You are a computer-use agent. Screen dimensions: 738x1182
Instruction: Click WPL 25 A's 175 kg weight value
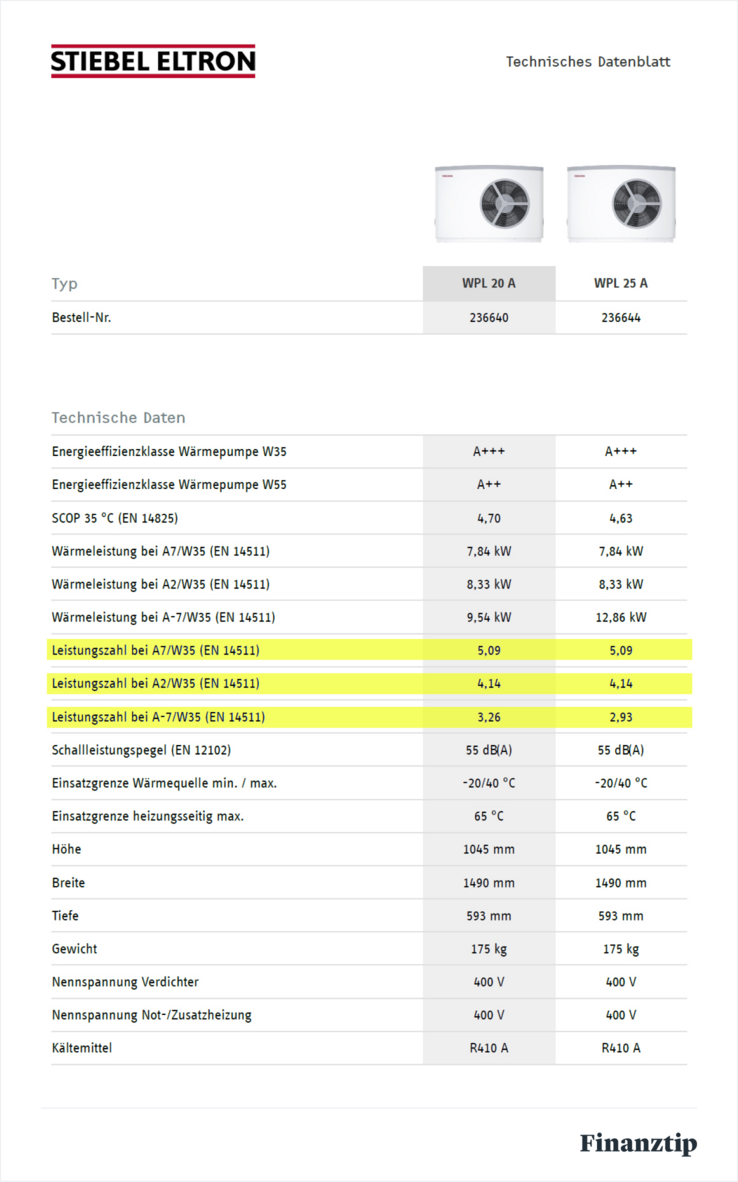[x=621, y=949]
